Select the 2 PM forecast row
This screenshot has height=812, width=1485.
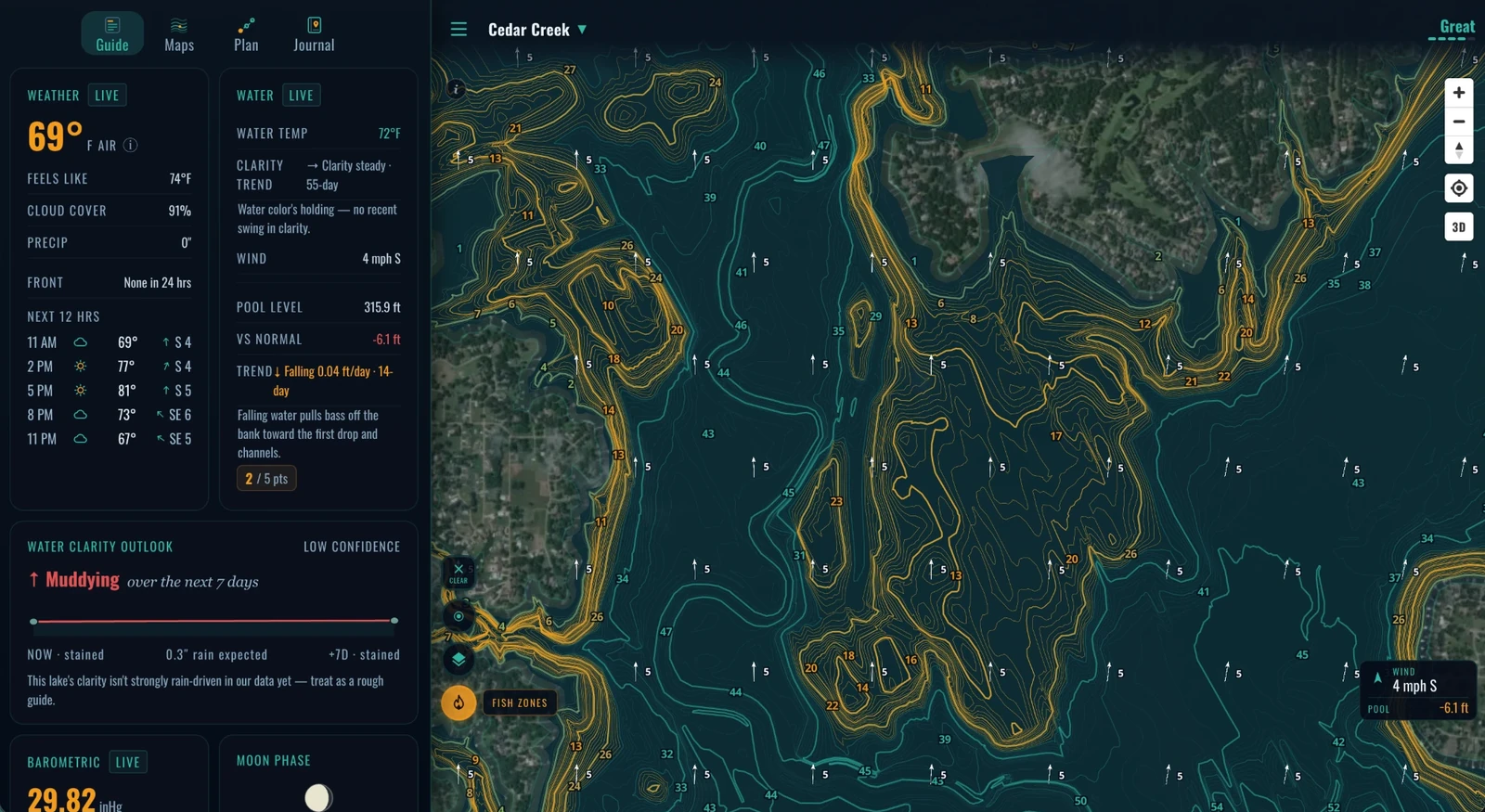[110, 367]
